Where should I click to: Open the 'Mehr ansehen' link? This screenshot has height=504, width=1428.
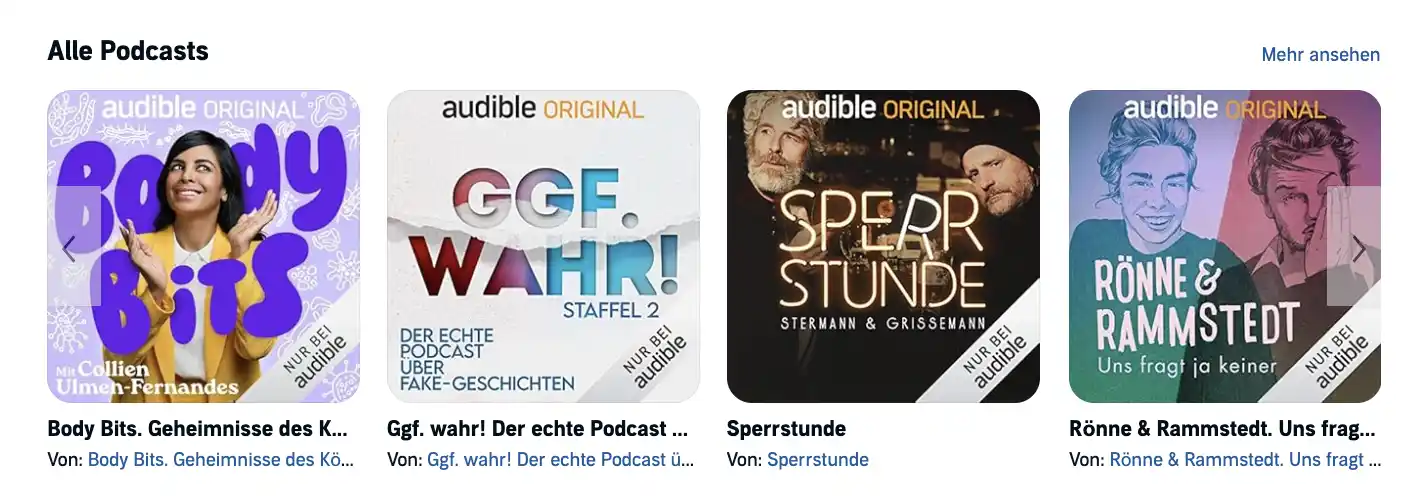(x=1320, y=55)
